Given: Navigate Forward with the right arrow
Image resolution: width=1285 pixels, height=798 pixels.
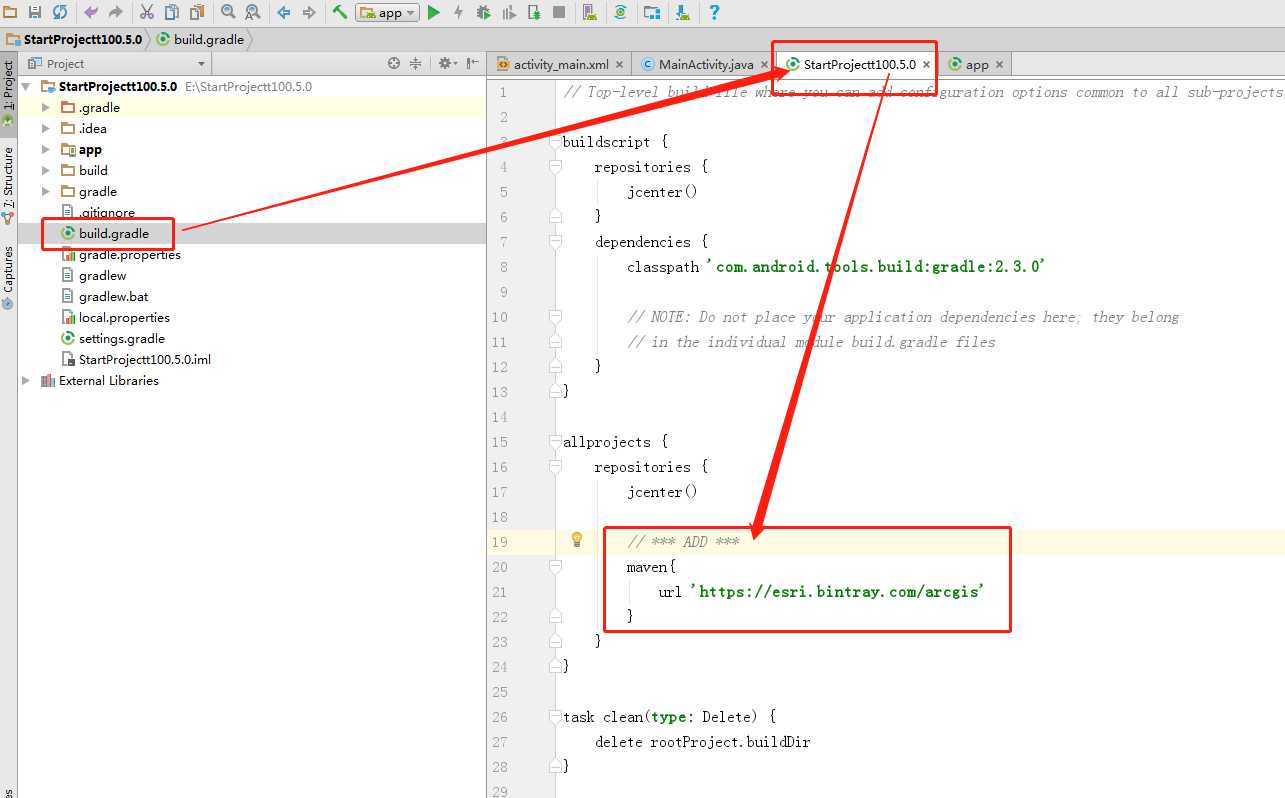Looking at the screenshot, I should (309, 12).
